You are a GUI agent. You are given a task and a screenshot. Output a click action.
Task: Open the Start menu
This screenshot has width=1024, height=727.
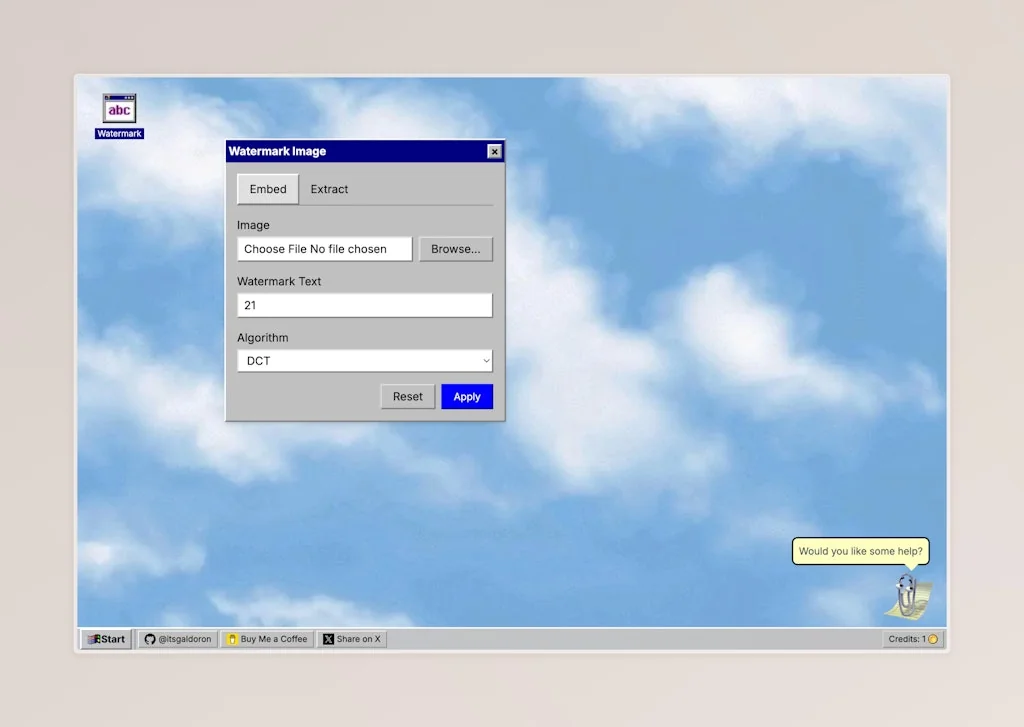(104, 638)
